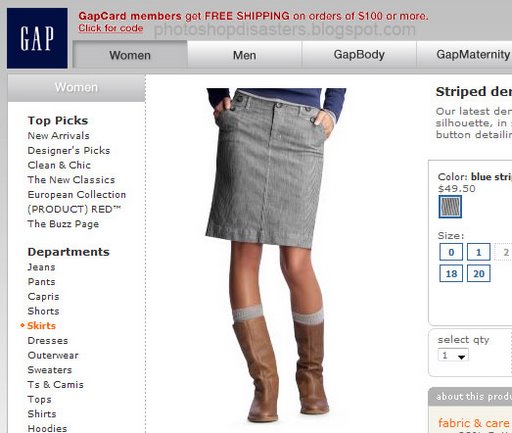Pick size 18
The image size is (512, 433).
point(451,273)
